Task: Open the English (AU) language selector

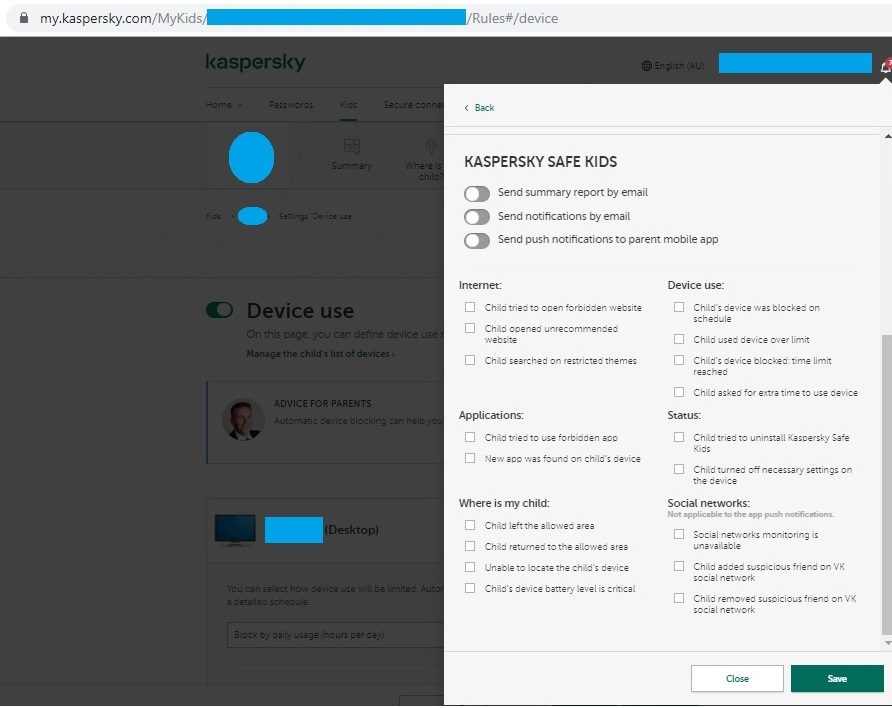Action: click(673, 66)
